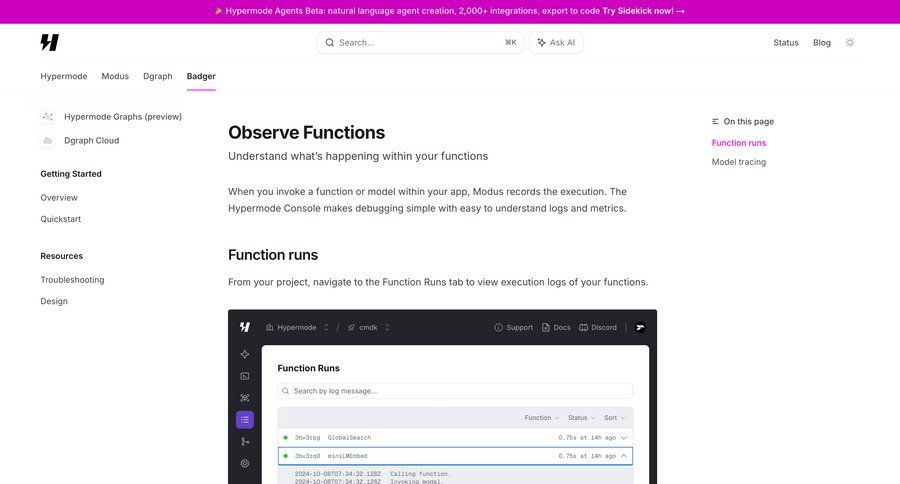Click the Discord text in console header
Image resolution: width=900 pixels, height=484 pixels.
click(604, 327)
